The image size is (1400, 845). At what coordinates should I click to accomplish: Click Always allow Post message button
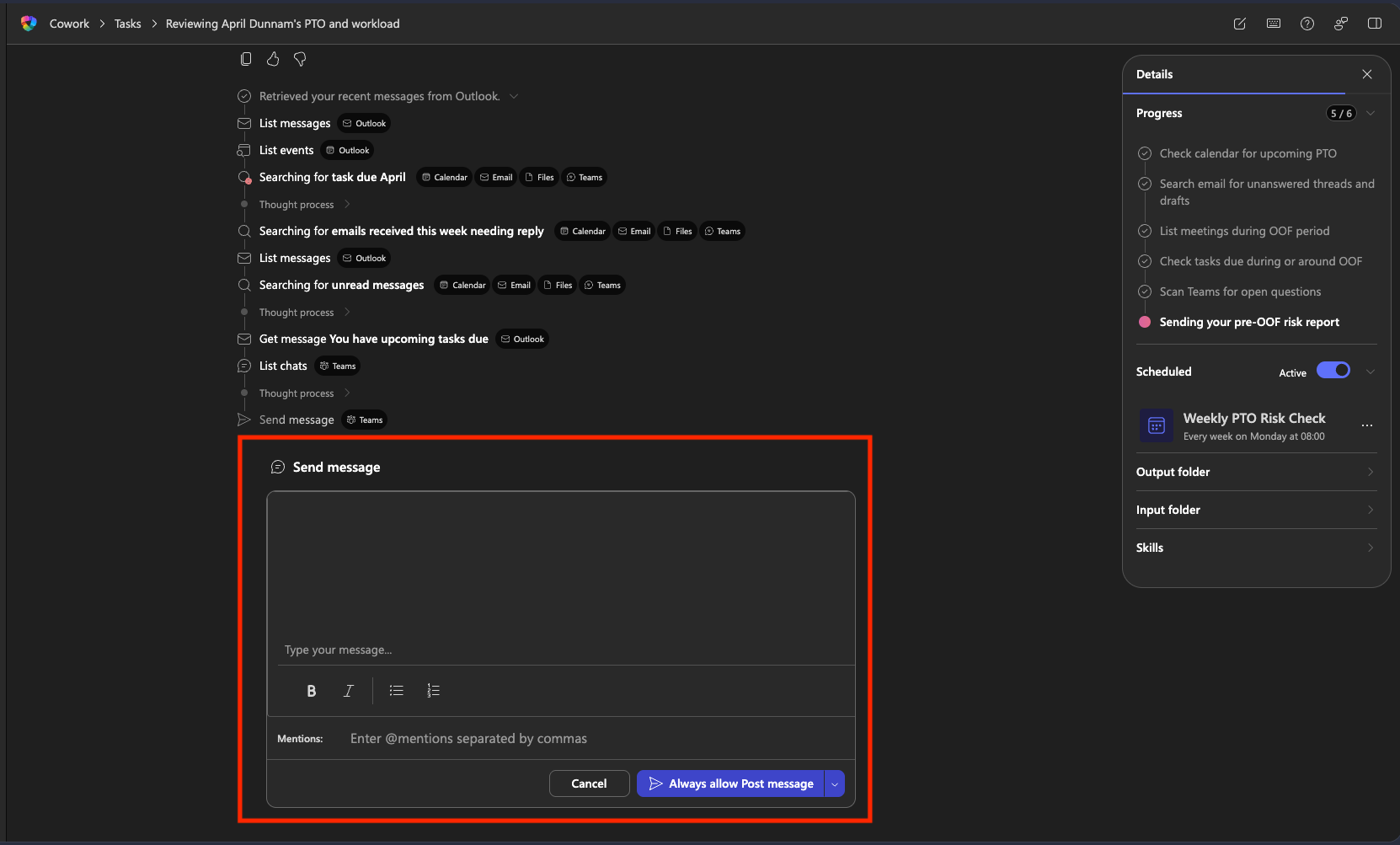tap(730, 783)
